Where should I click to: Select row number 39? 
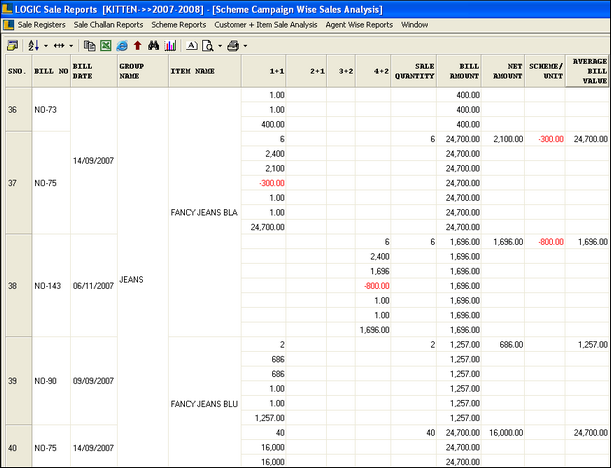(19, 381)
